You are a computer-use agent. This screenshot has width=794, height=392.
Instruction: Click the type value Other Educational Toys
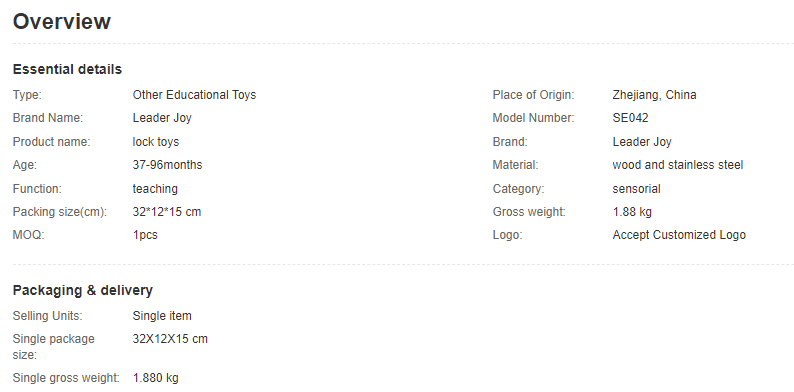(x=194, y=95)
